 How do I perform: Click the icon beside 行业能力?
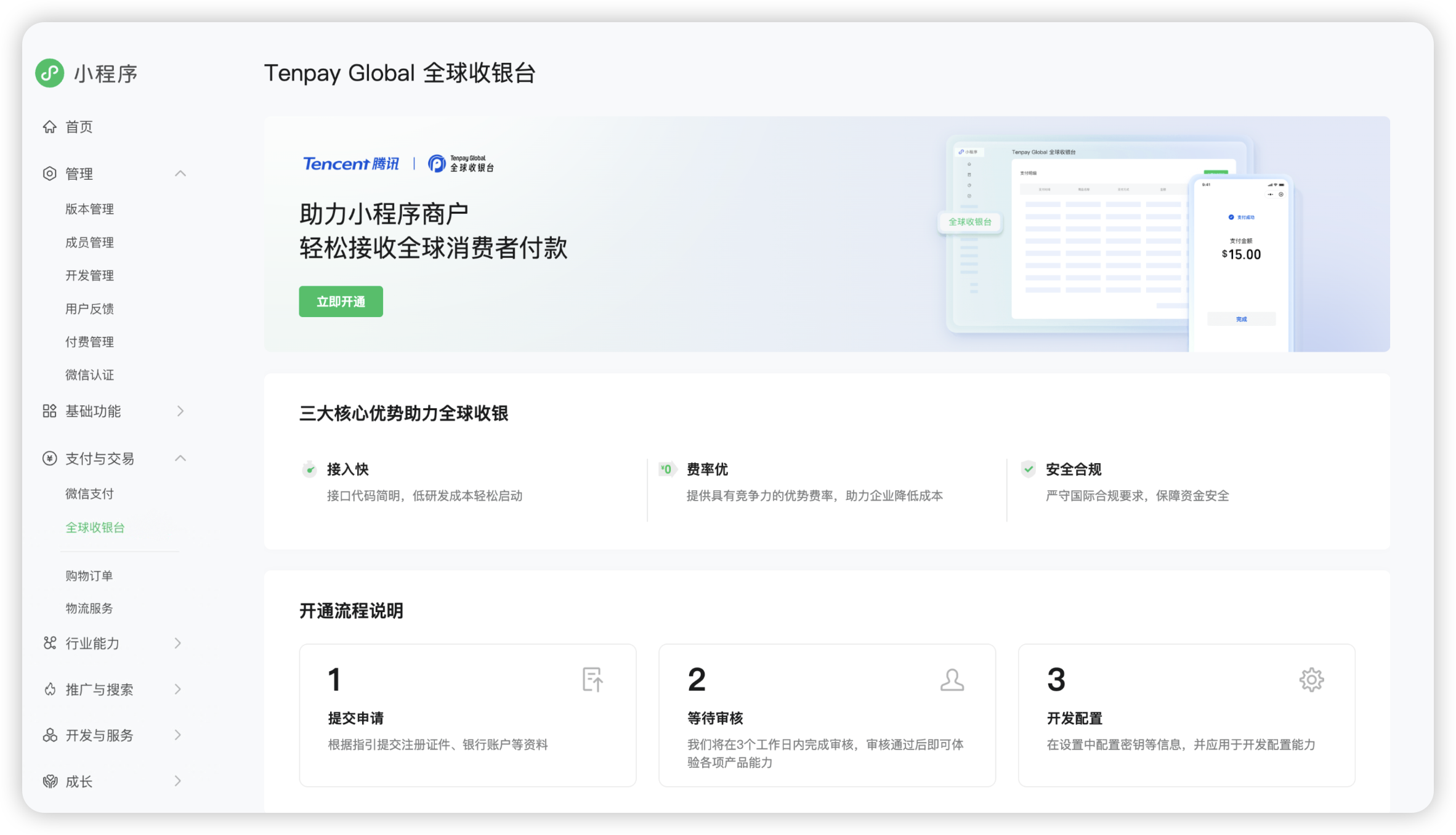[49, 643]
